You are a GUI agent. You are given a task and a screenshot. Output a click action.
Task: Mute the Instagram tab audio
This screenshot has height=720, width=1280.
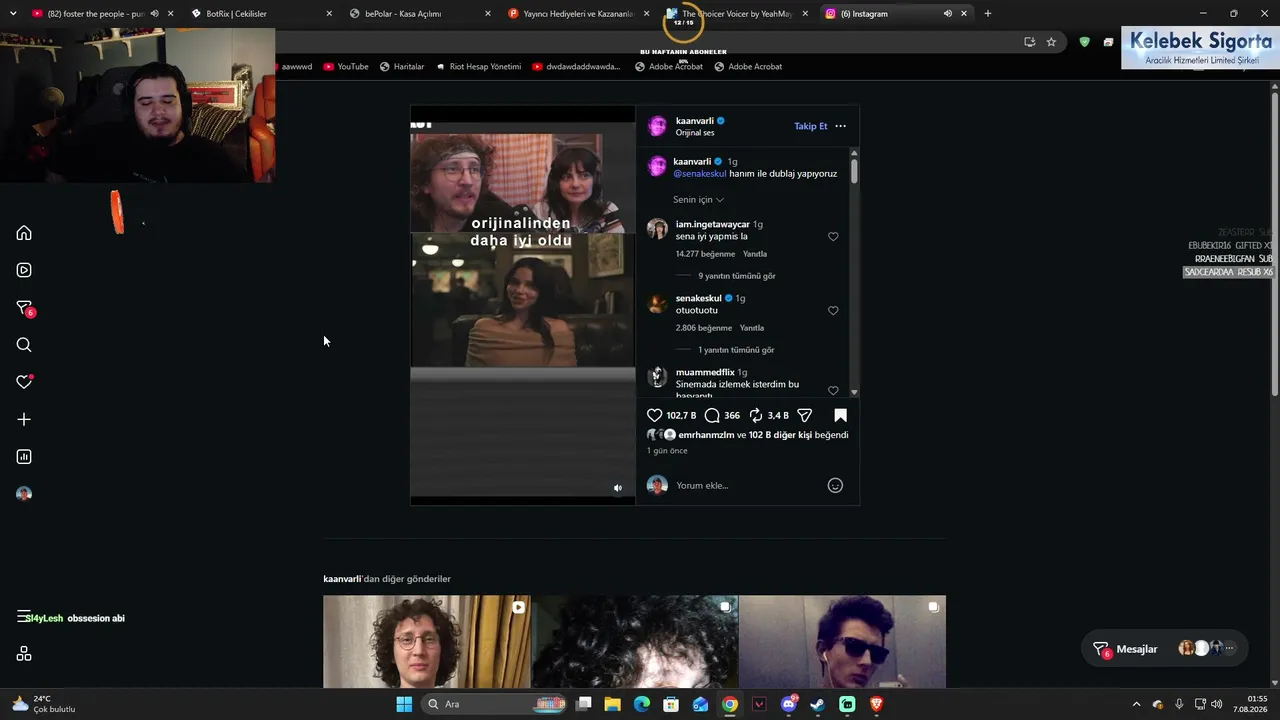tap(947, 14)
